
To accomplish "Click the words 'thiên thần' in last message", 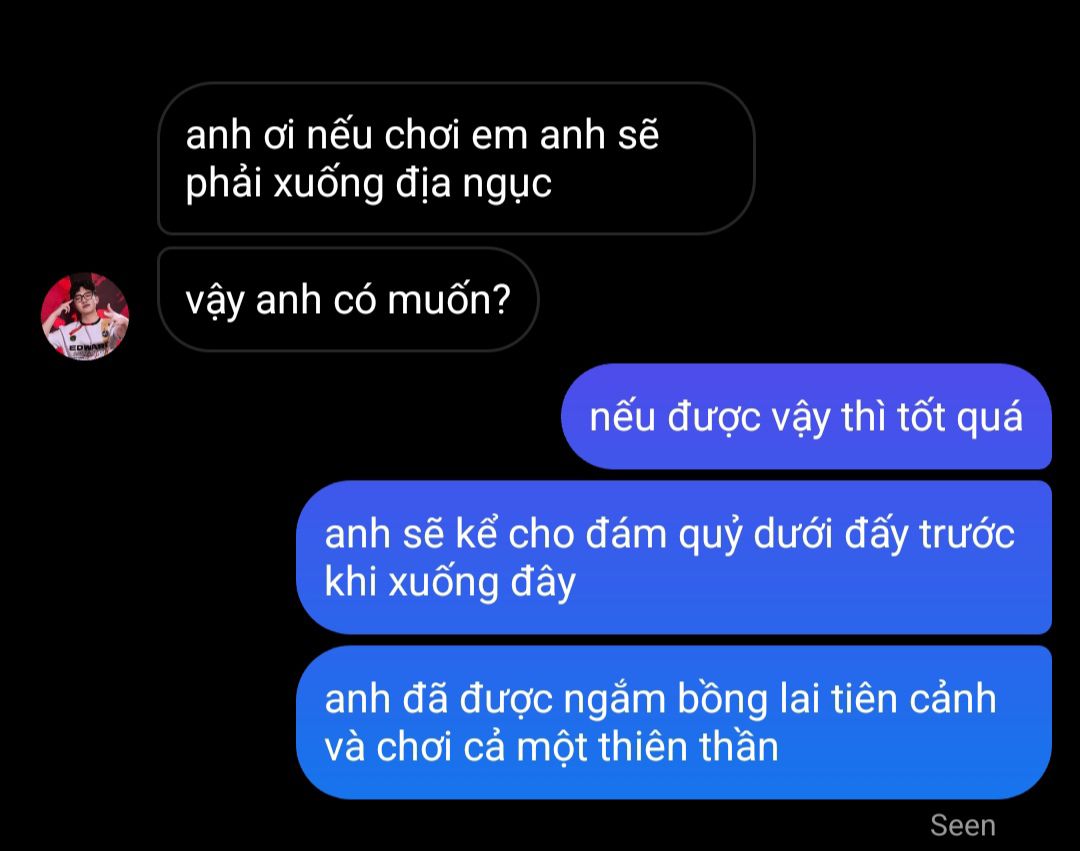I will pos(688,747).
